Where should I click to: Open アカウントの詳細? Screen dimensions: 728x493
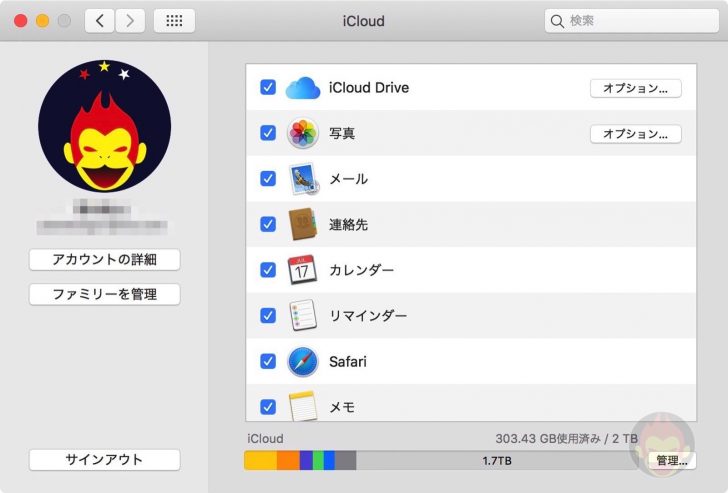click(x=104, y=259)
